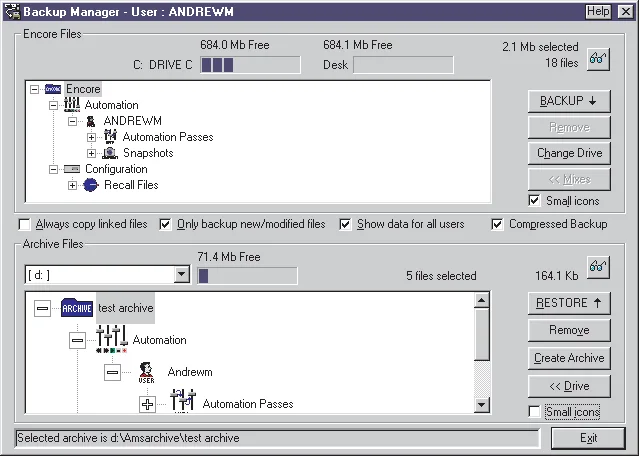
Task: Collapse the test archive node
Action: (42, 308)
